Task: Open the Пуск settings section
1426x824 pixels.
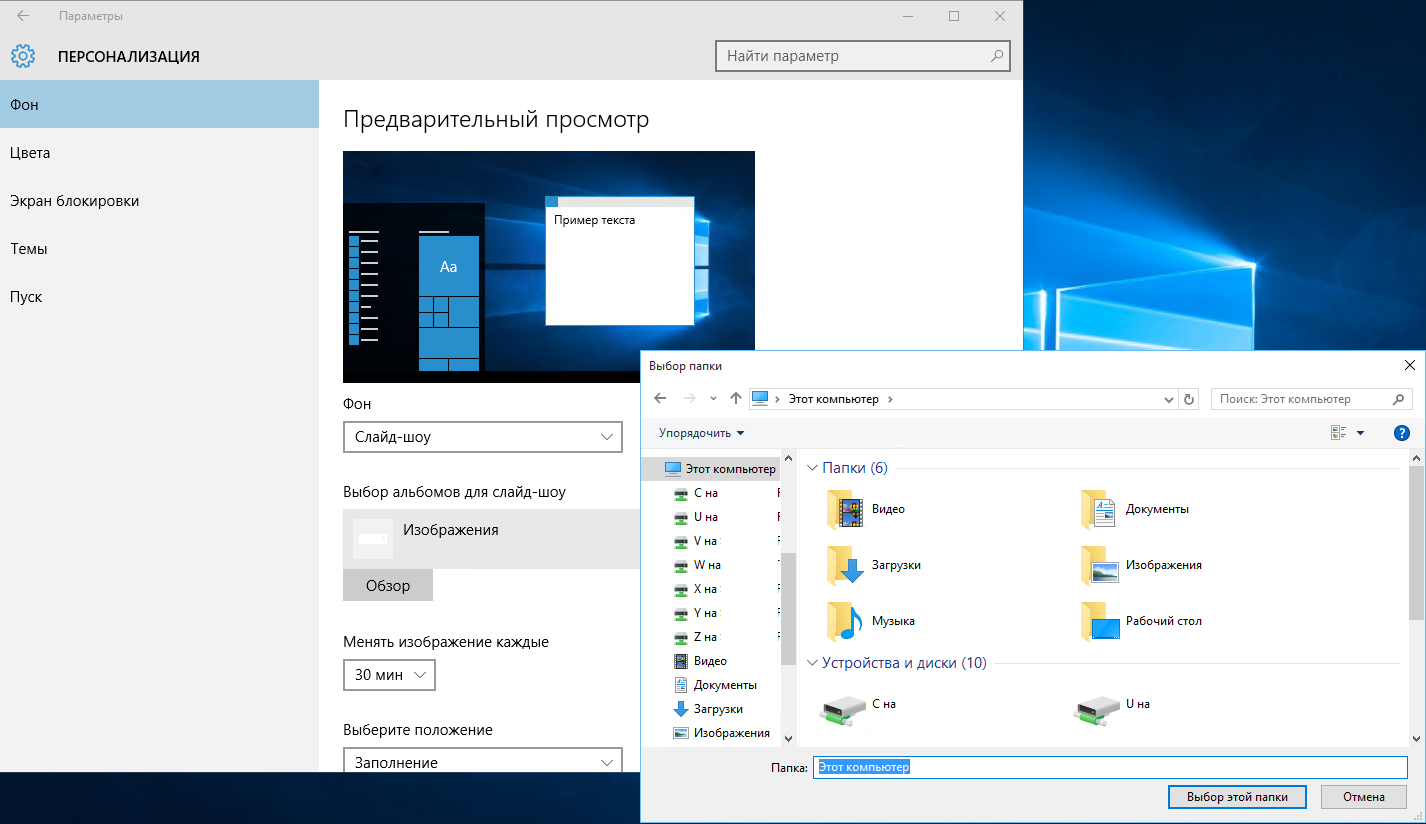Action: click(159, 296)
